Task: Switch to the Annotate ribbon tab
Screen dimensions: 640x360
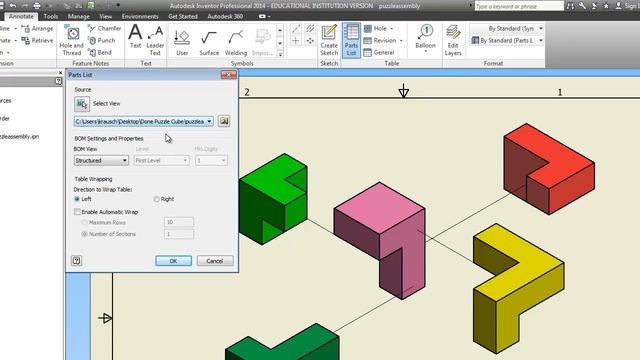Action: [21, 16]
